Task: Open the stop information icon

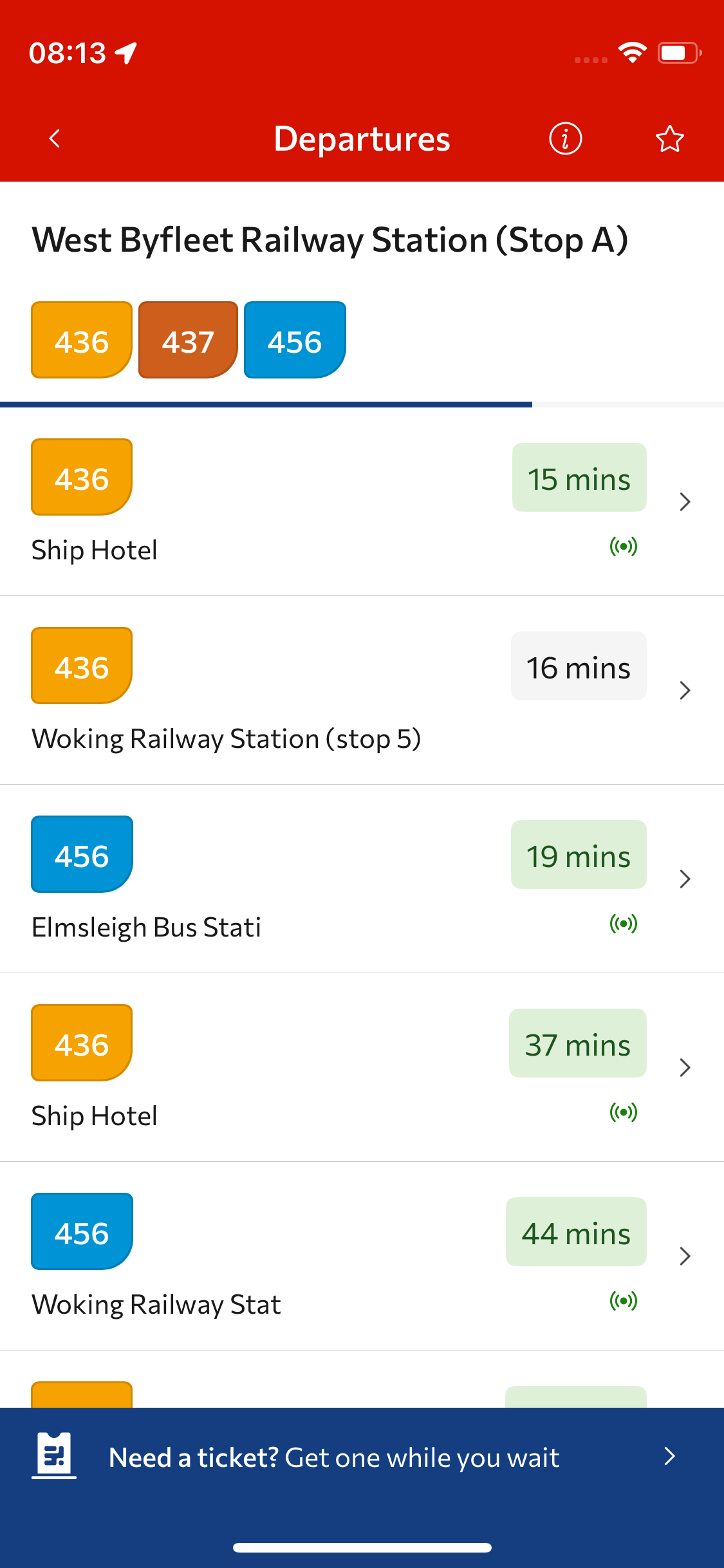Action: [x=565, y=138]
